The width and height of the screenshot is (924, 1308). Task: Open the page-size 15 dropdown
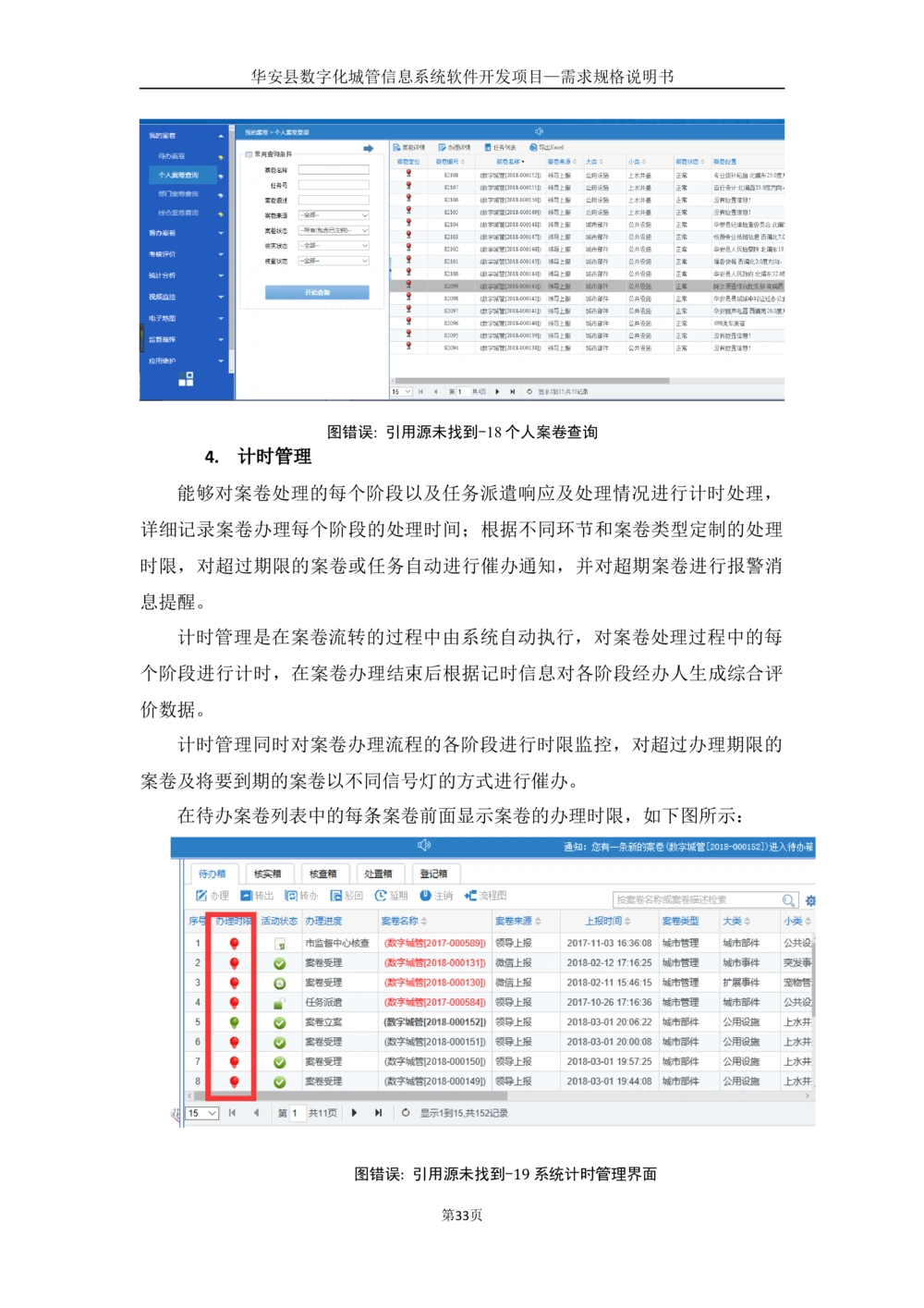pos(201,1113)
